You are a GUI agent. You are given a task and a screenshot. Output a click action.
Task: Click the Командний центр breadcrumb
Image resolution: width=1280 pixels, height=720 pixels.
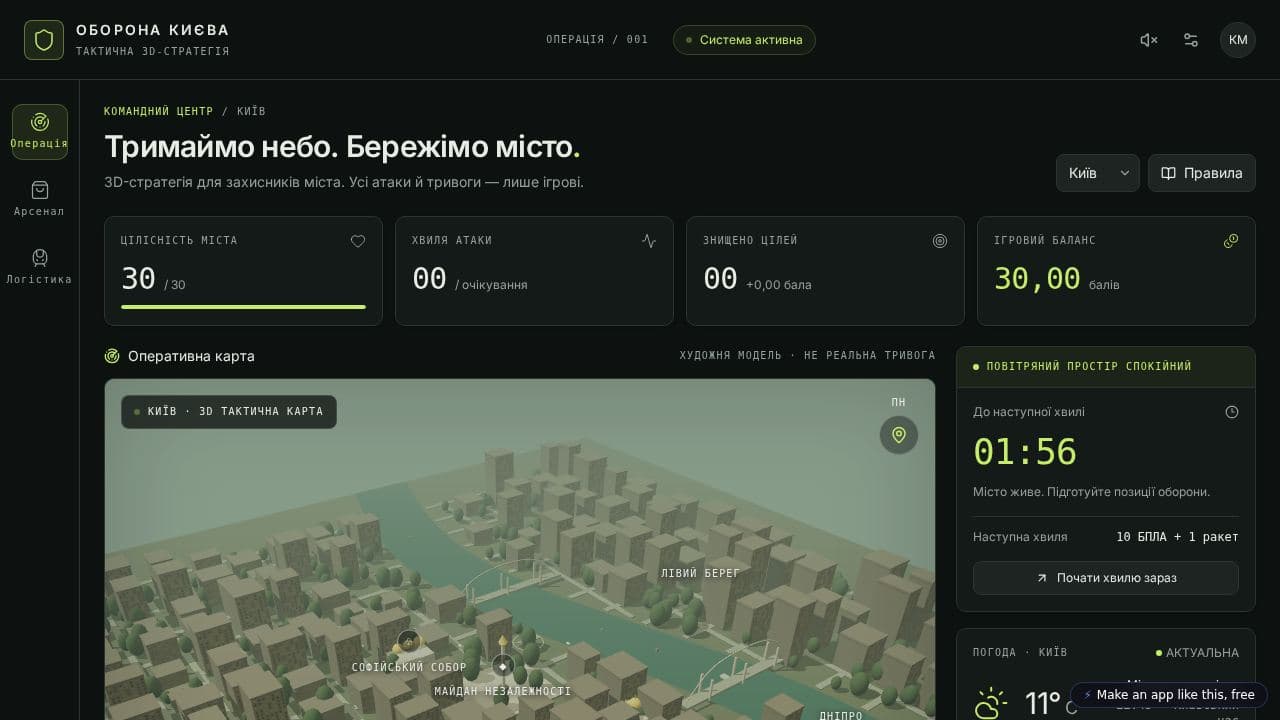tap(159, 111)
